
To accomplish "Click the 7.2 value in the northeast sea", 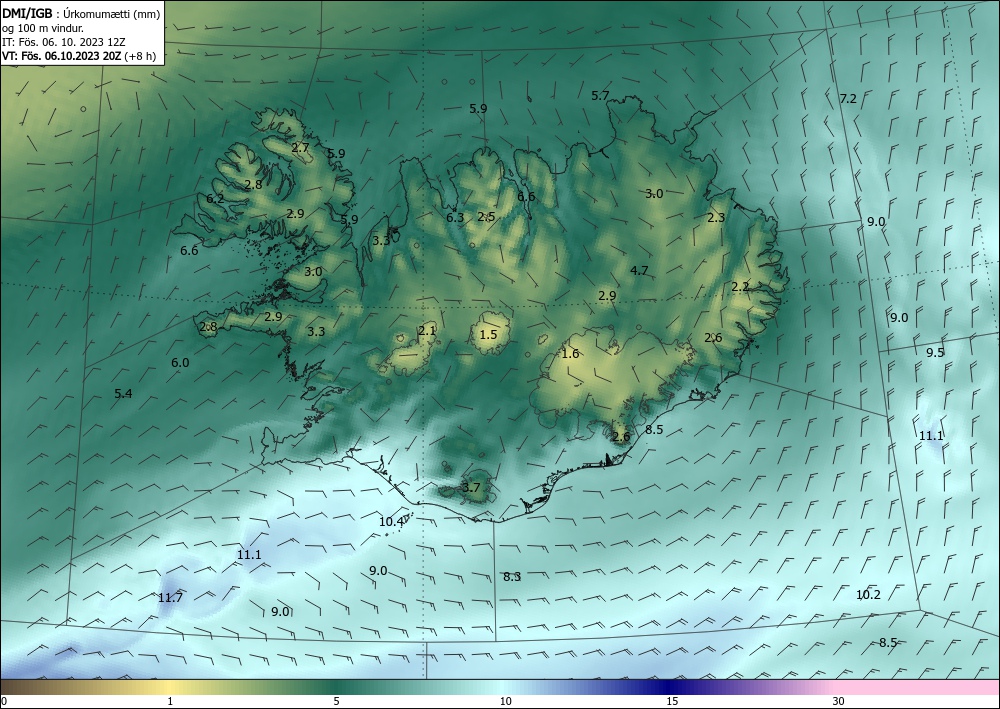I will click(848, 99).
